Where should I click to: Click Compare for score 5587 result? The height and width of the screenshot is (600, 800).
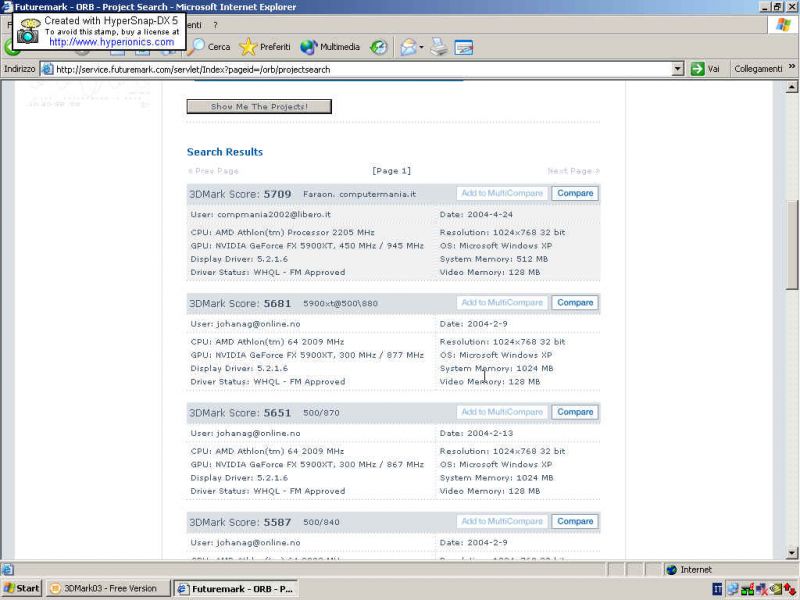(575, 521)
